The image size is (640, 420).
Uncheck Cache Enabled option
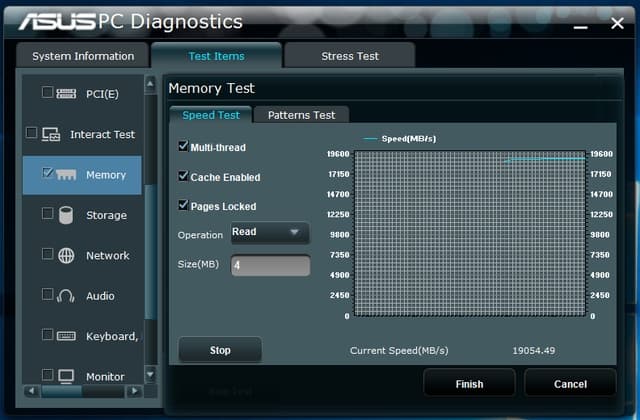(183, 176)
